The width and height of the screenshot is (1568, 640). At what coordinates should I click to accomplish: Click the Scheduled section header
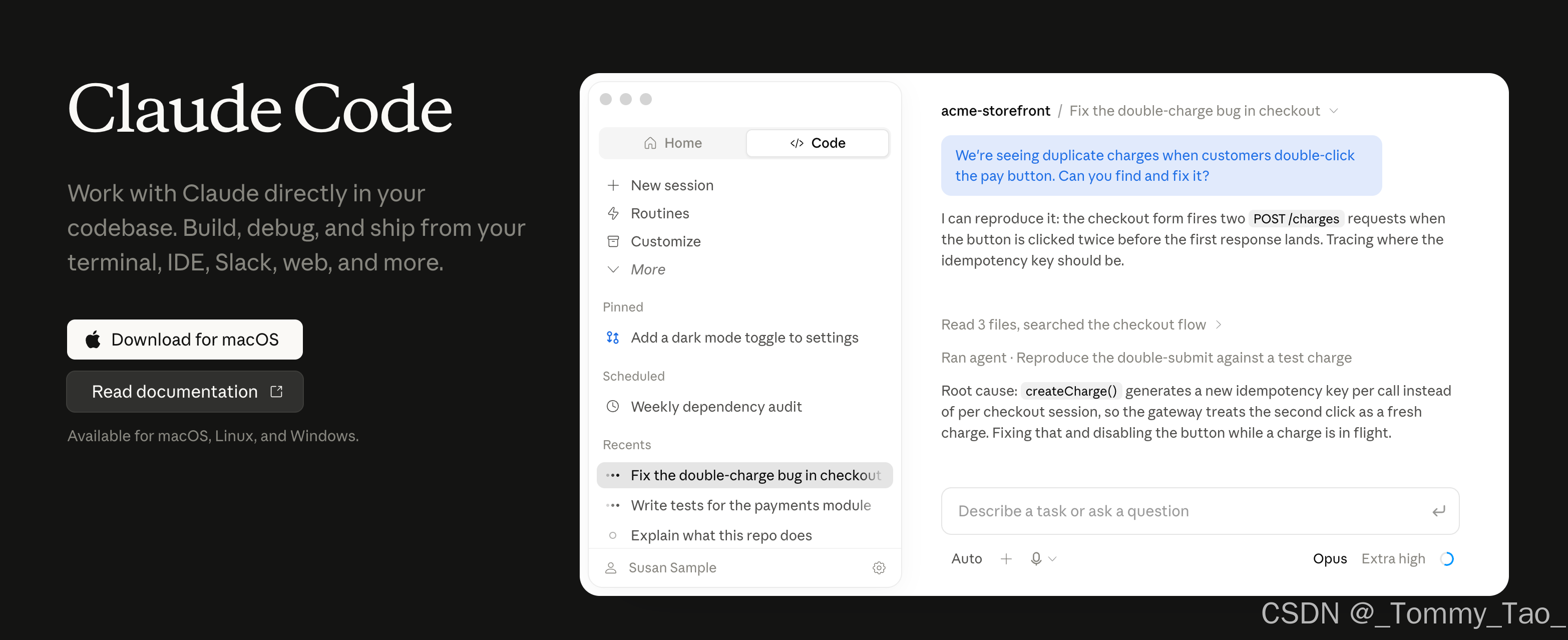(634, 376)
